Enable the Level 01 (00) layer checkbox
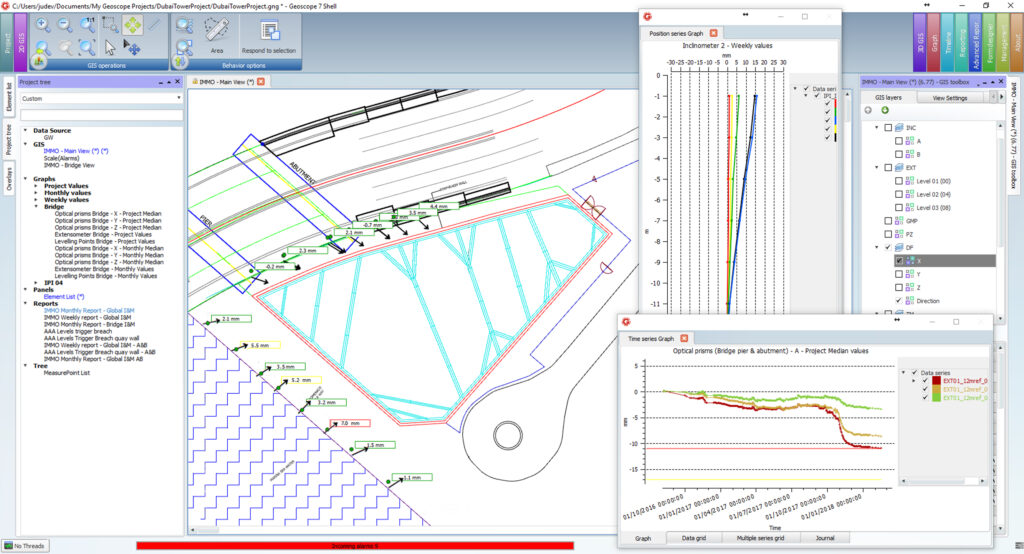 point(897,181)
